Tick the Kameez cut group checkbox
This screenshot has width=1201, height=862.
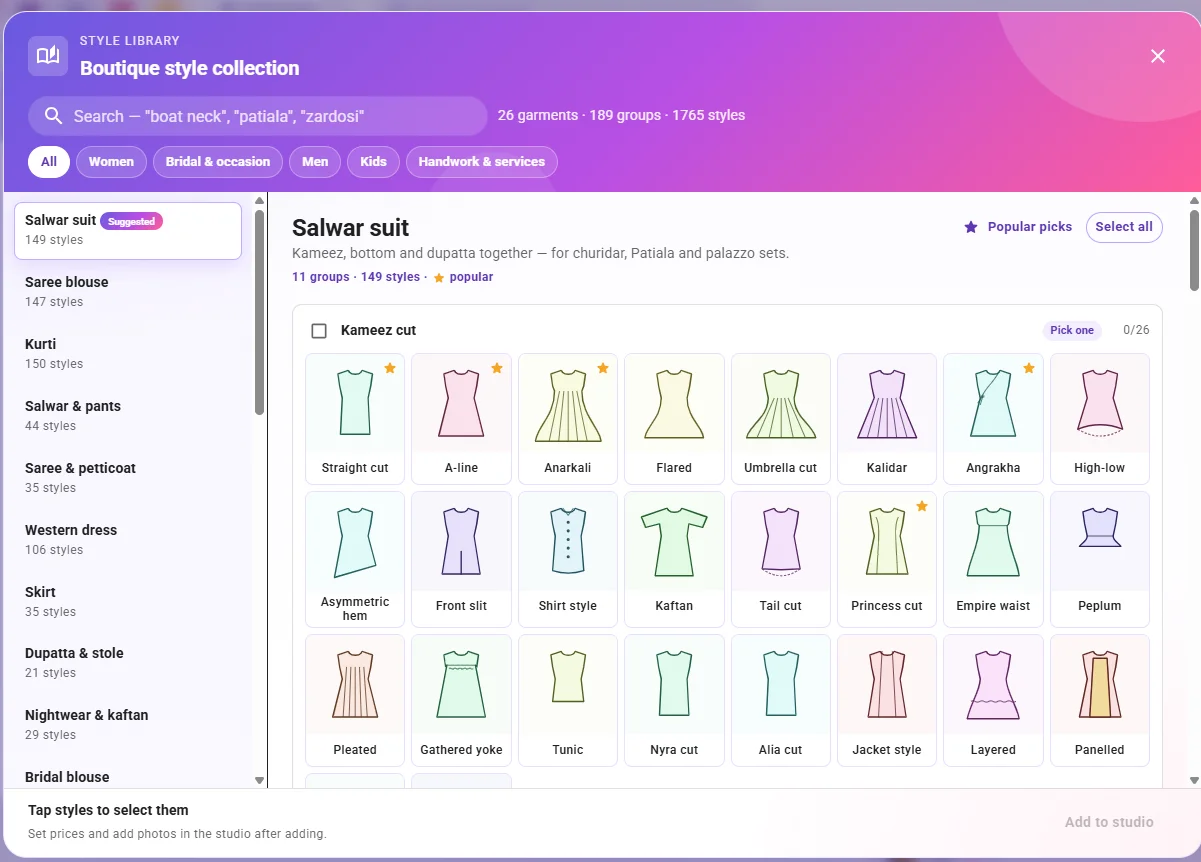point(319,331)
